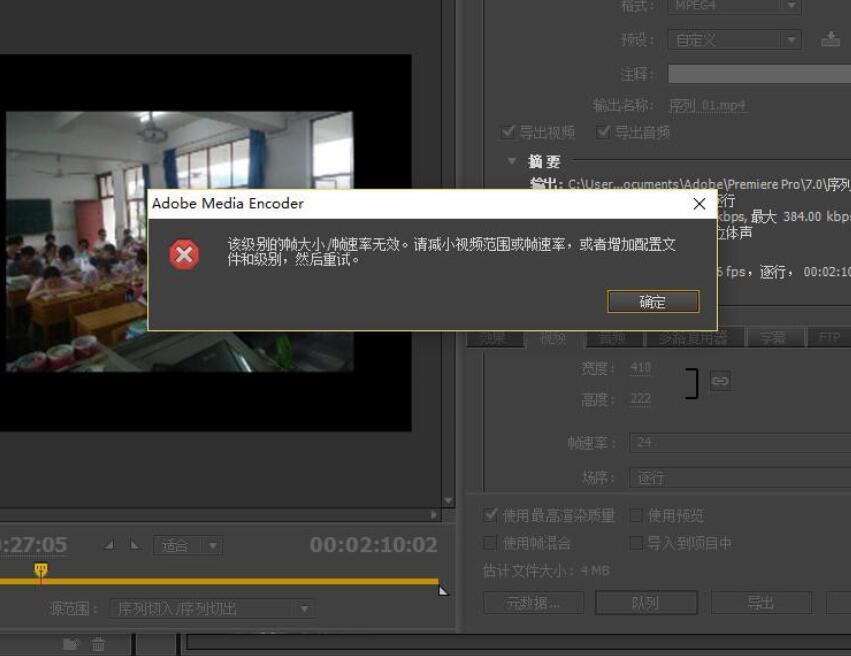The width and height of the screenshot is (851, 656).
Task: Click the trash delete icon at bottom
Action: click(x=98, y=644)
